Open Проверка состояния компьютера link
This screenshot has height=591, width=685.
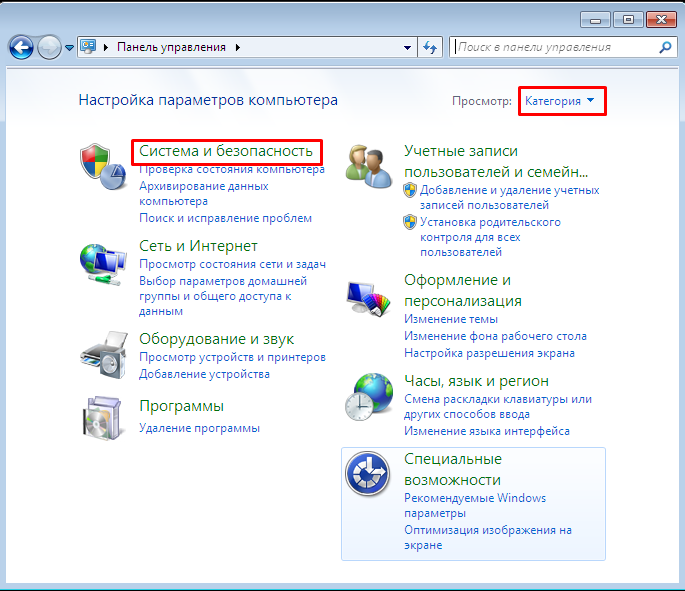point(232,169)
